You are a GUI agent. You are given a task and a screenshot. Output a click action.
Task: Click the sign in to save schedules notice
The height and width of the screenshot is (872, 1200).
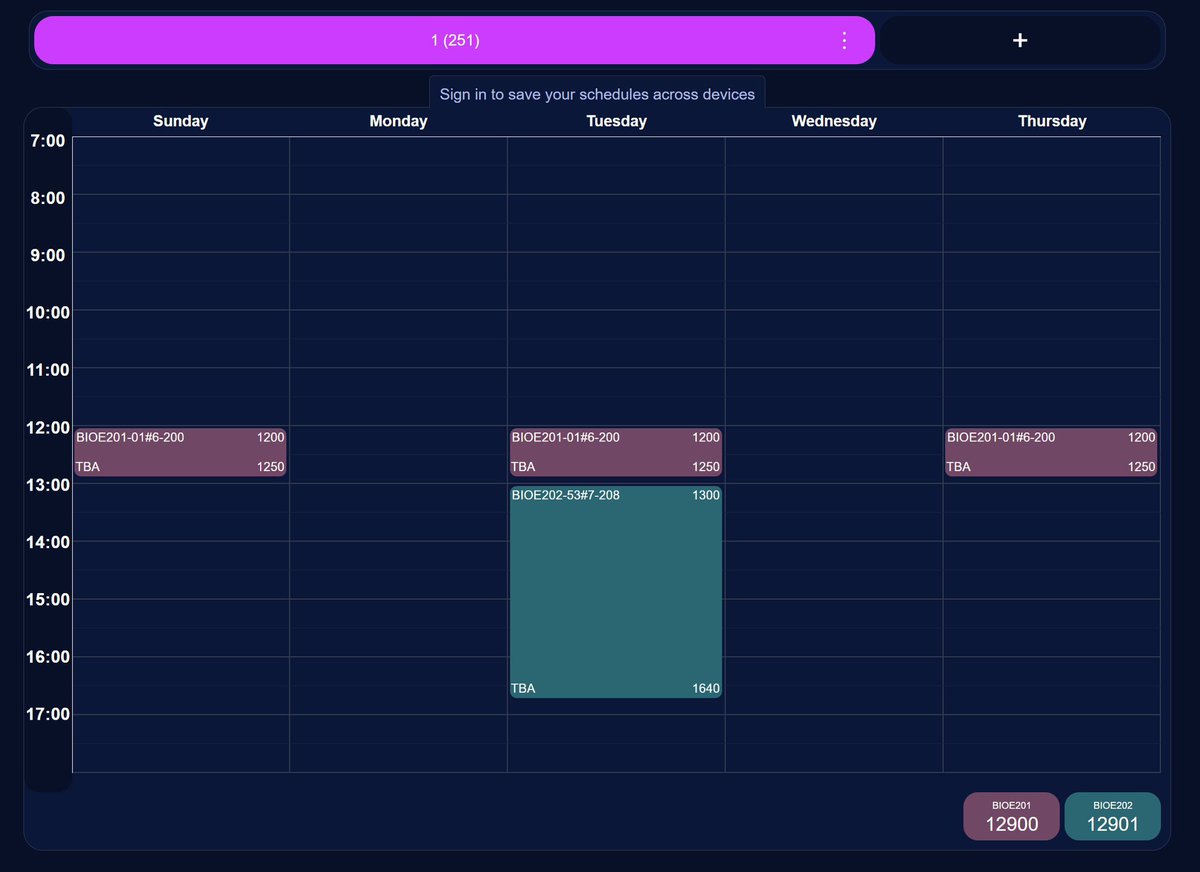point(597,94)
